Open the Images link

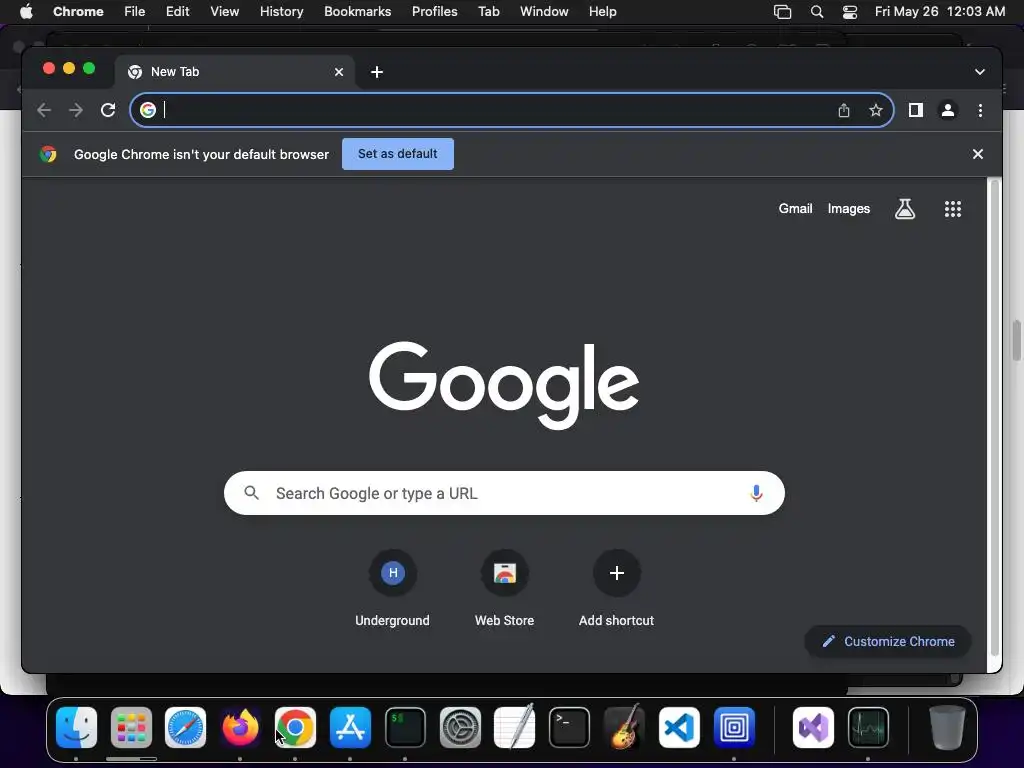tap(849, 209)
